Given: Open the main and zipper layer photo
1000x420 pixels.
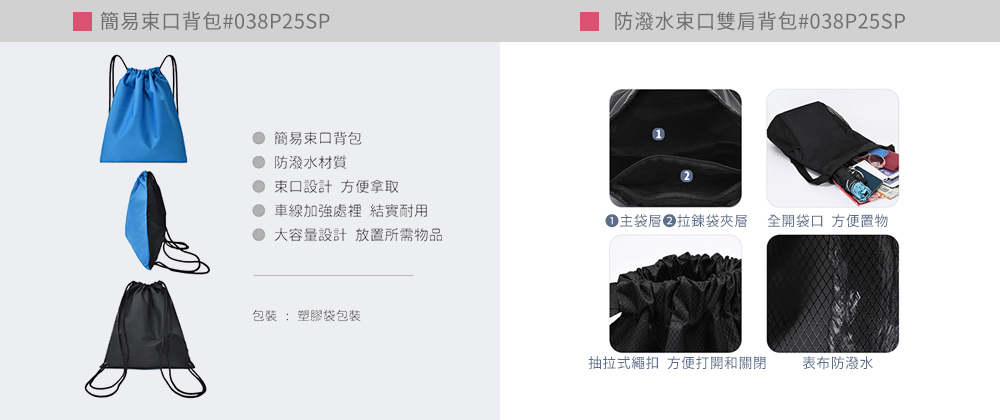Looking at the screenshot, I should (675, 148).
